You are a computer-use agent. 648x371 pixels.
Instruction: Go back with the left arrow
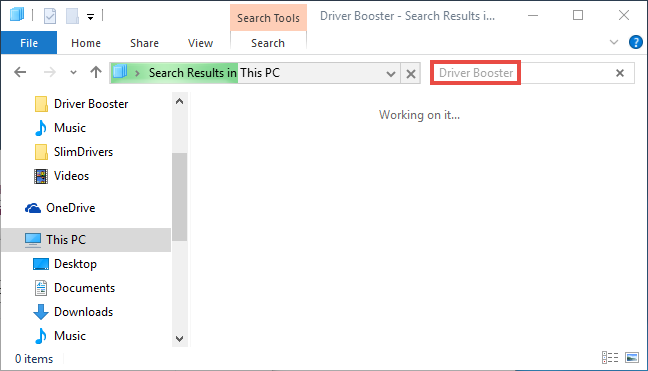pyautogui.click(x=20, y=73)
